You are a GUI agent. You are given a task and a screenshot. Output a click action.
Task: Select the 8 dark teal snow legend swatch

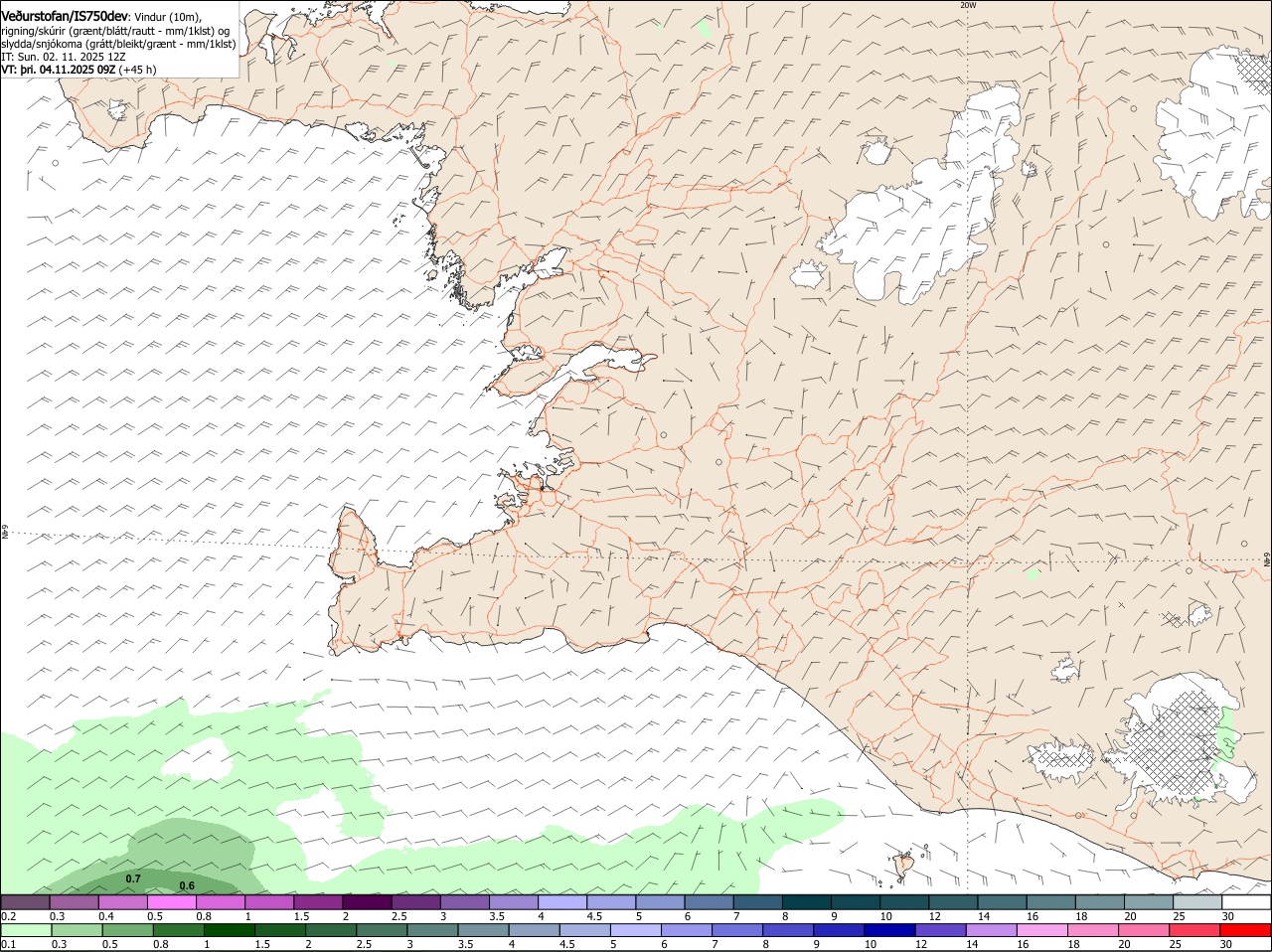(805, 902)
